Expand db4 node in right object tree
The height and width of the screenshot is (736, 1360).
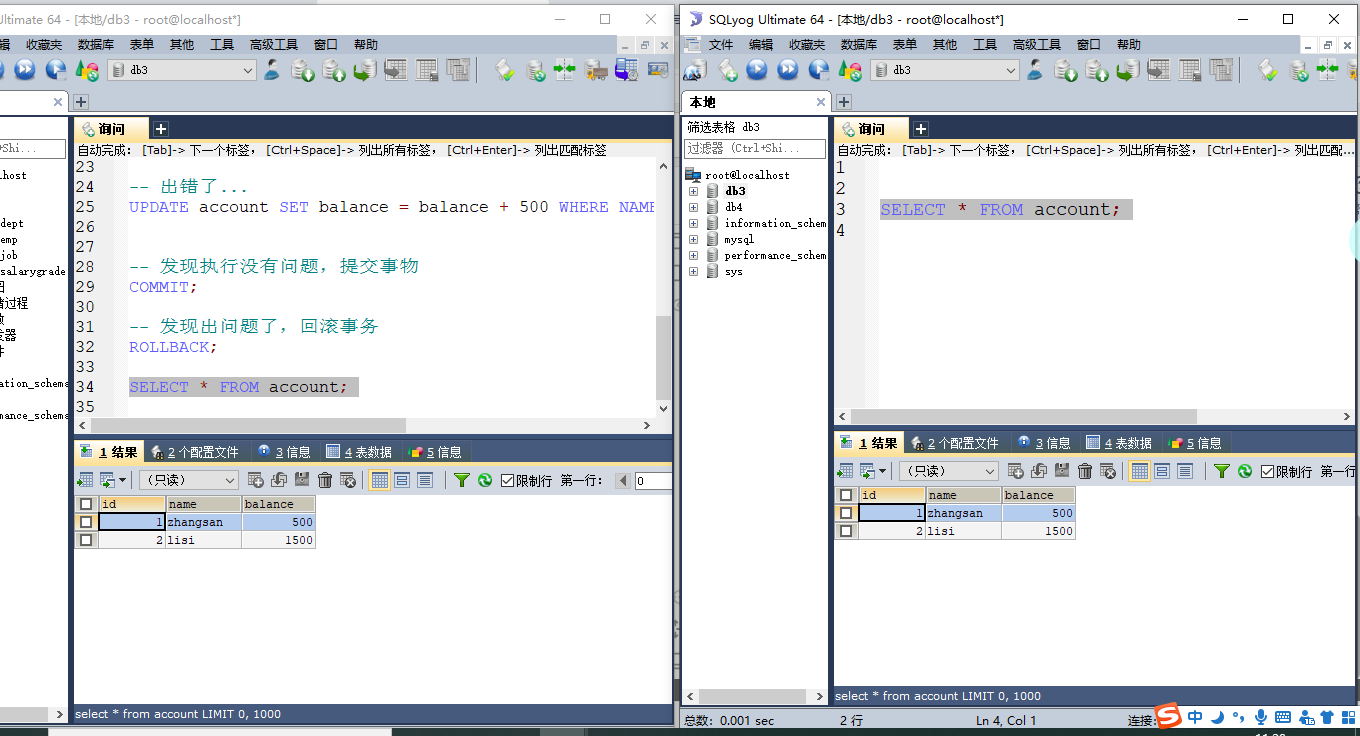tap(693, 207)
